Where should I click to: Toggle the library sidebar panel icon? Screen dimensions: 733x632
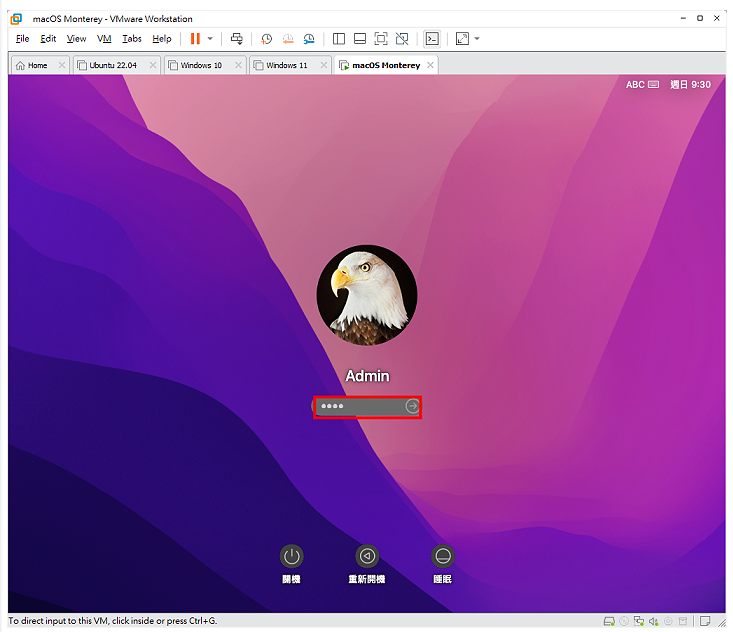pyautogui.click(x=339, y=39)
